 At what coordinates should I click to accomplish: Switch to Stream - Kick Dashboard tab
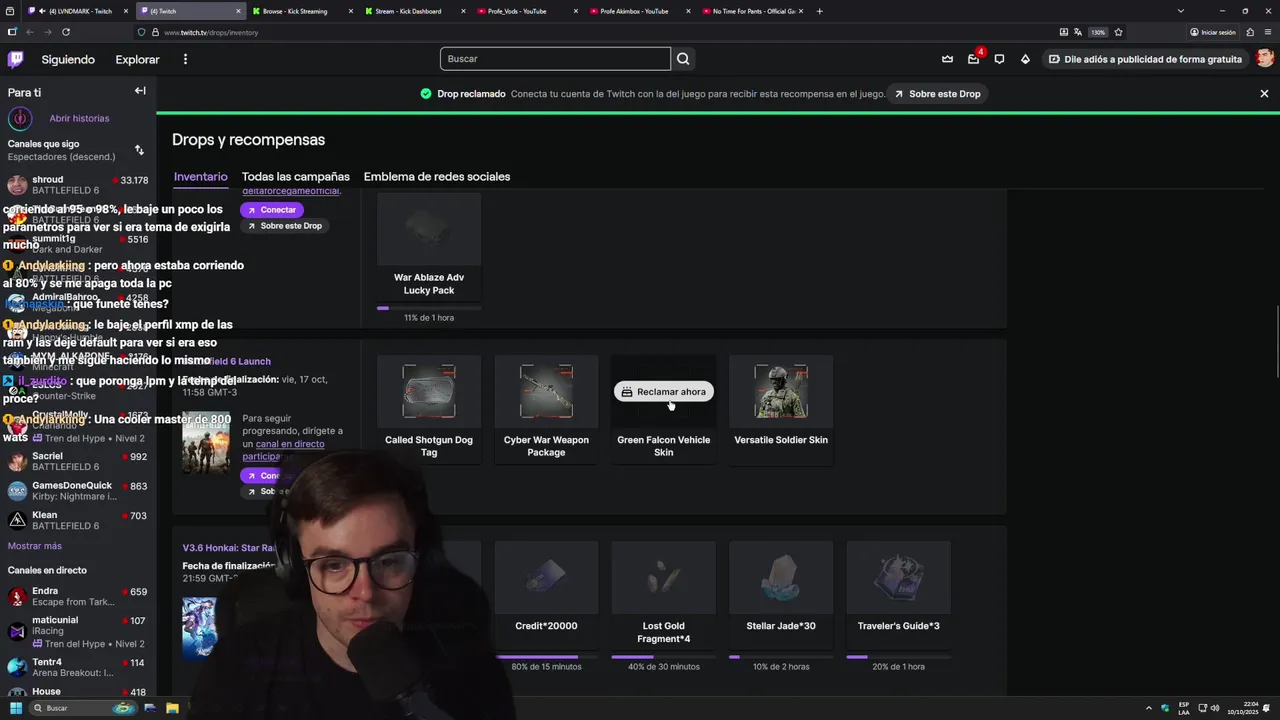[414, 11]
